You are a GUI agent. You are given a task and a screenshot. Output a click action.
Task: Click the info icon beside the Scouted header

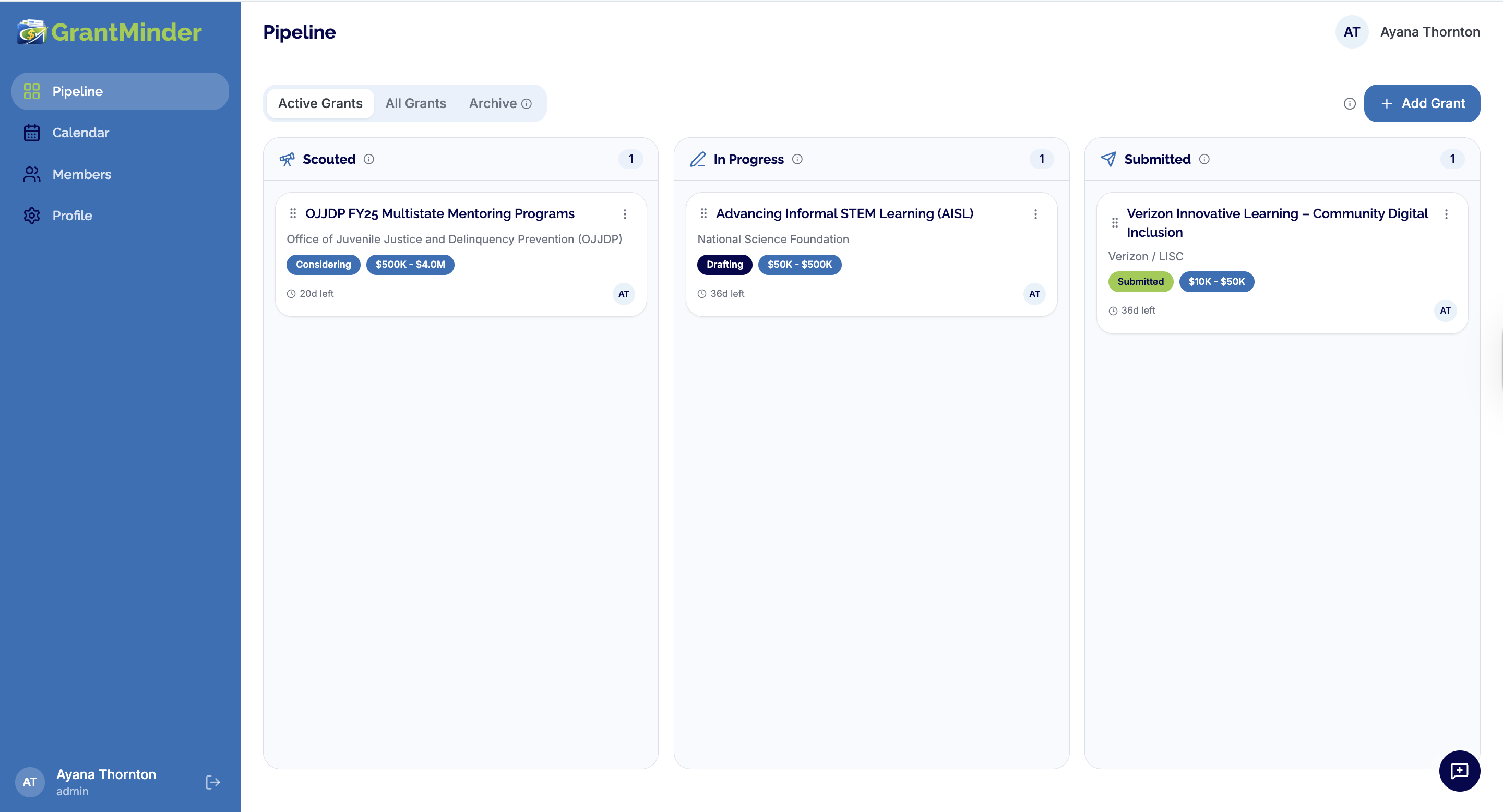tap(369, 159)
